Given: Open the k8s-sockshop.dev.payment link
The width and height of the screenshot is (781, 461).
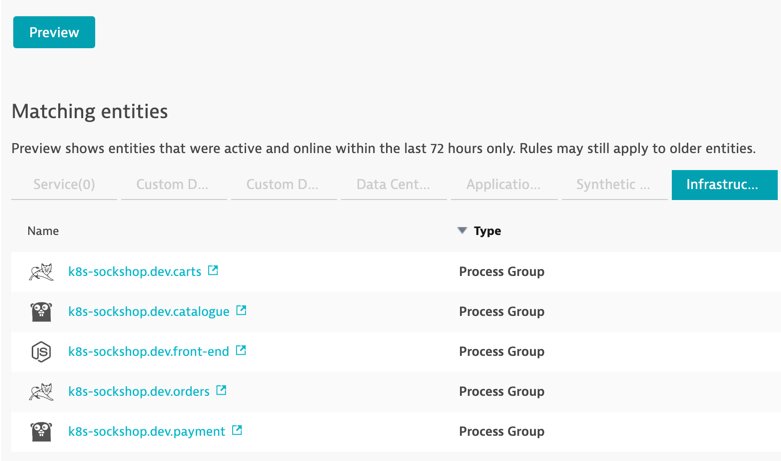Looking at the screenshot, I should pos(146,432).
